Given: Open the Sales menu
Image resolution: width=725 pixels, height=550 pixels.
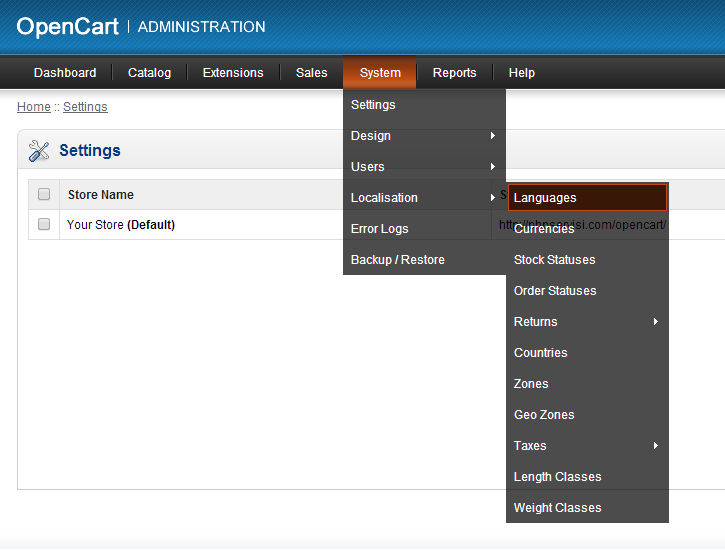Looking at the screenshot, I should [312, 73].
